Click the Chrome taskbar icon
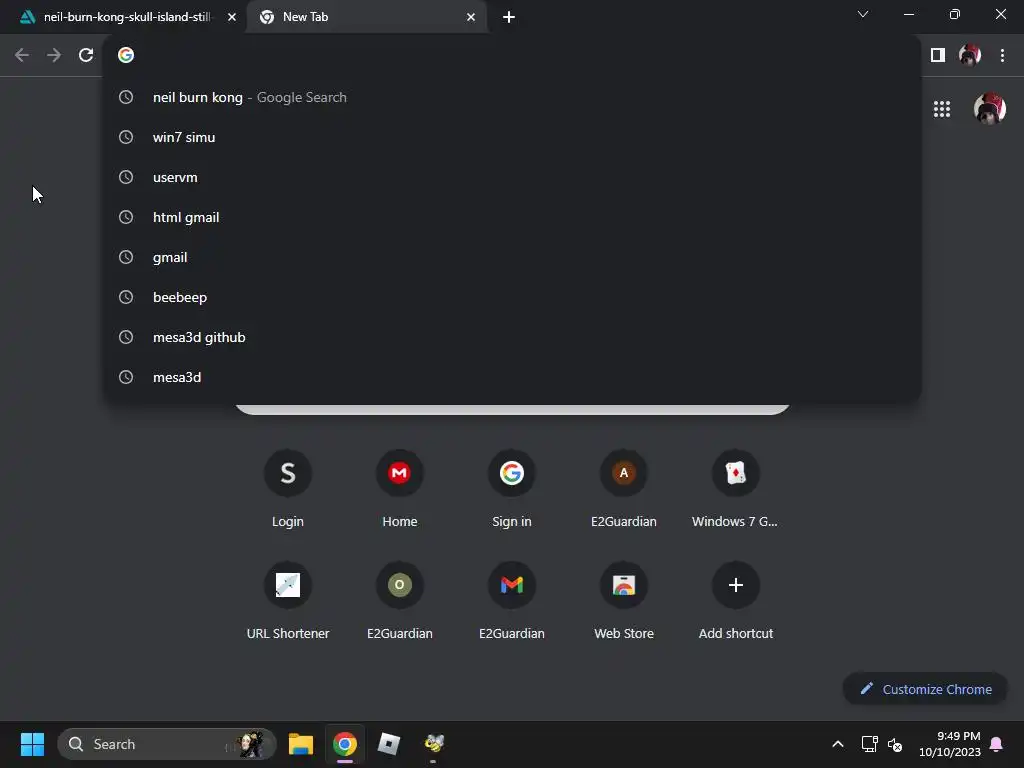This screenshot has height=768, width=1024. pos(345,744)
